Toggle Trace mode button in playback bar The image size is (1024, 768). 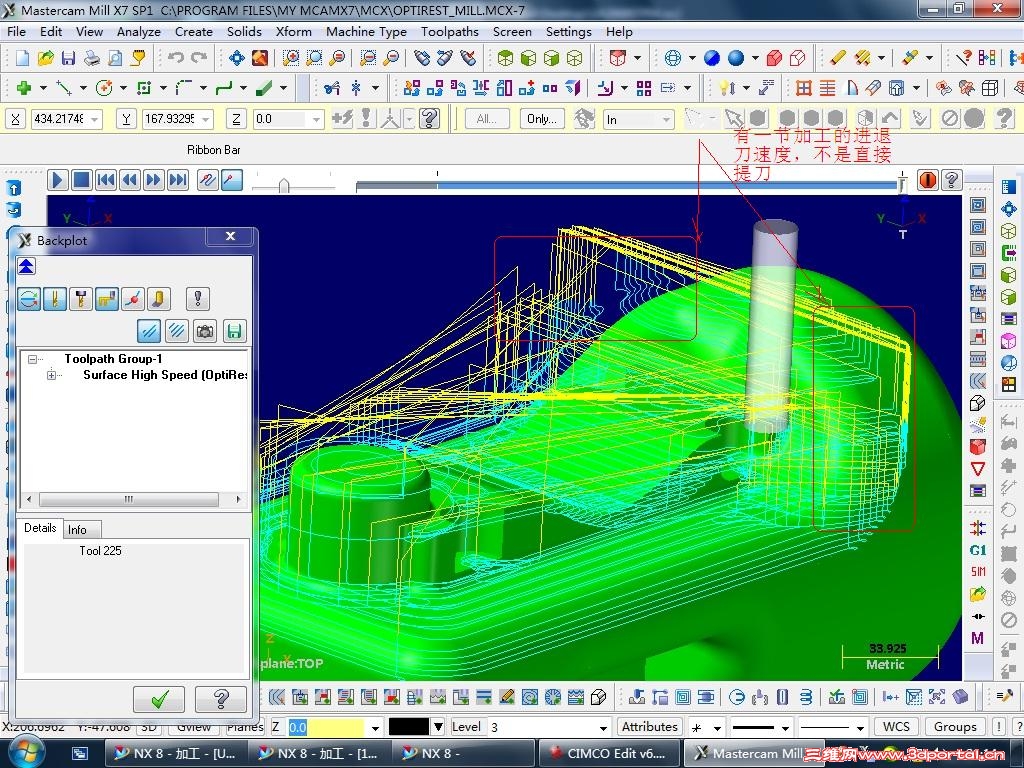pyautogui.click(x=208, y=180)
